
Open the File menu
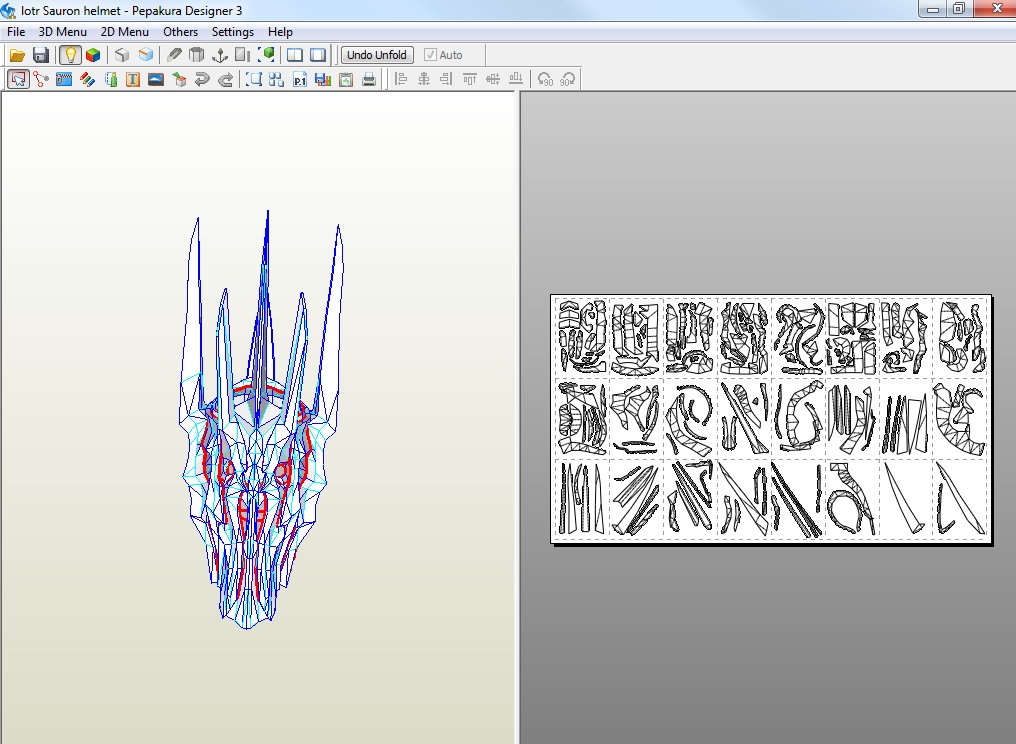pos(16,32)
